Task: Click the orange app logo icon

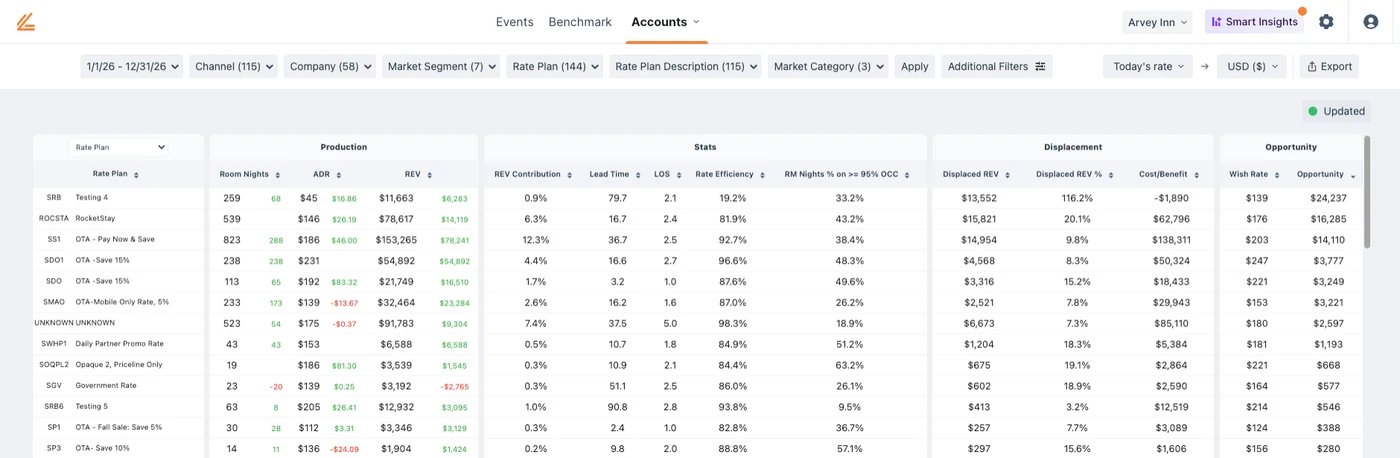Action: click(x=25, y=21)
